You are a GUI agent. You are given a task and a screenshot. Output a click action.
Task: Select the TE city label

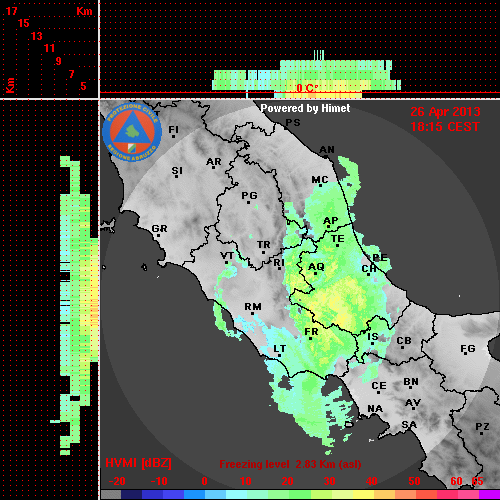coord(338,239)
